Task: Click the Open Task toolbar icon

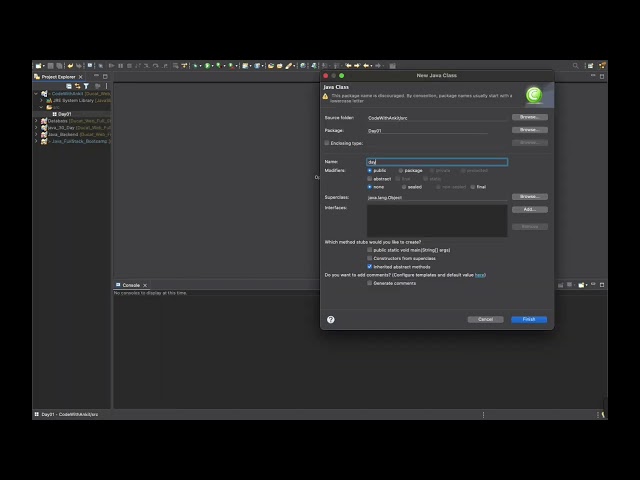Action: 280,66
